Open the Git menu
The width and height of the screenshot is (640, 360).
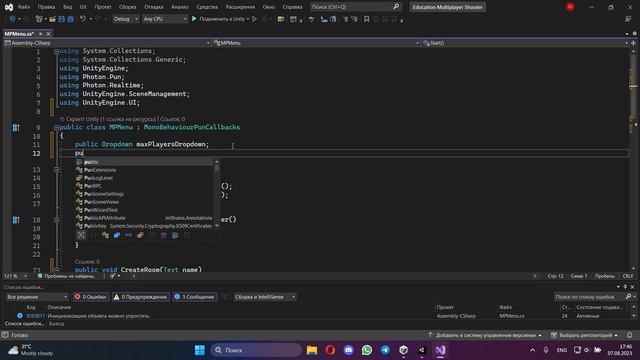[x=83, y=7]
